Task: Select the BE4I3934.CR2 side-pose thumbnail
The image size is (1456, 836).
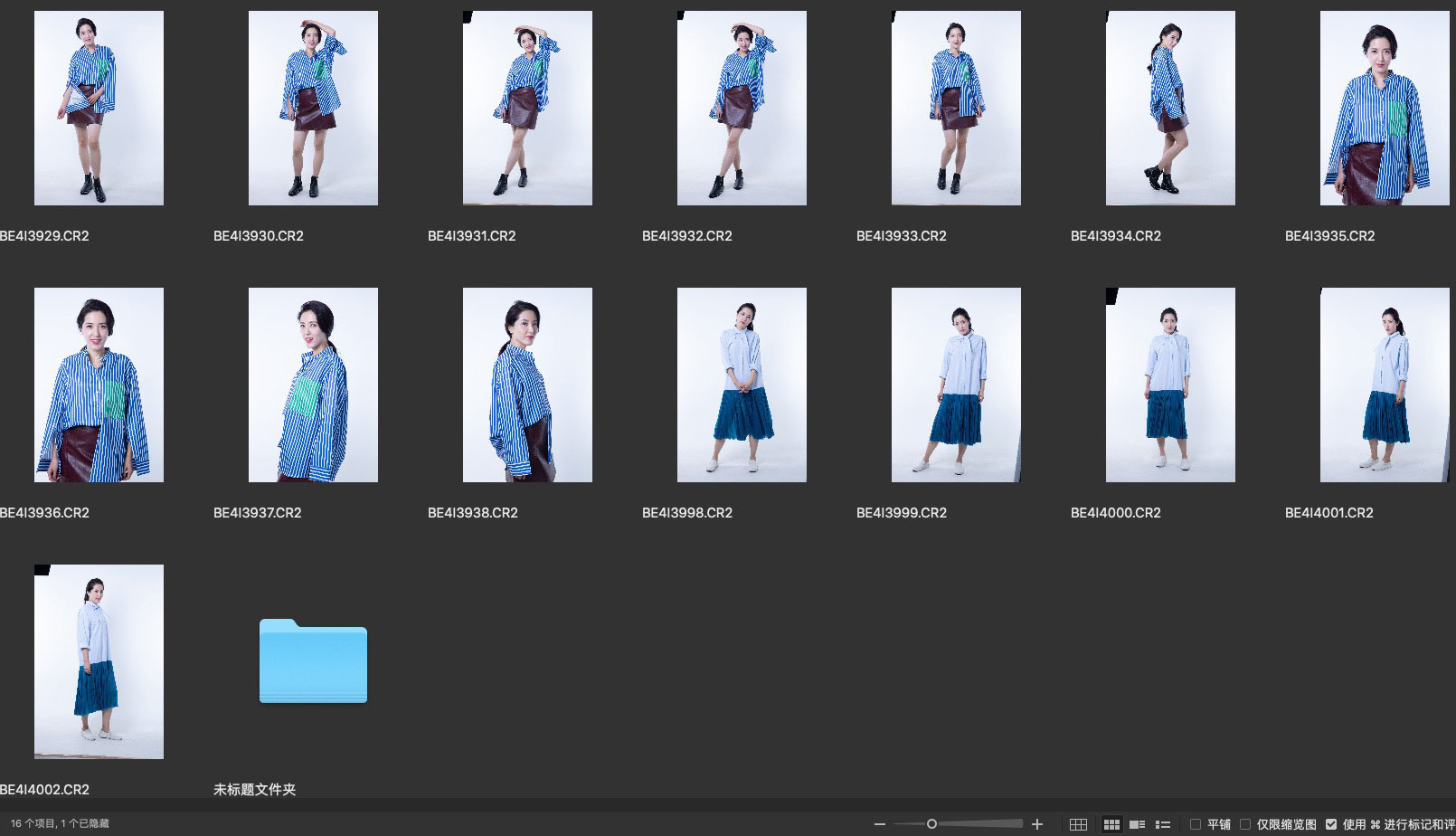Action: point(1170,108)
